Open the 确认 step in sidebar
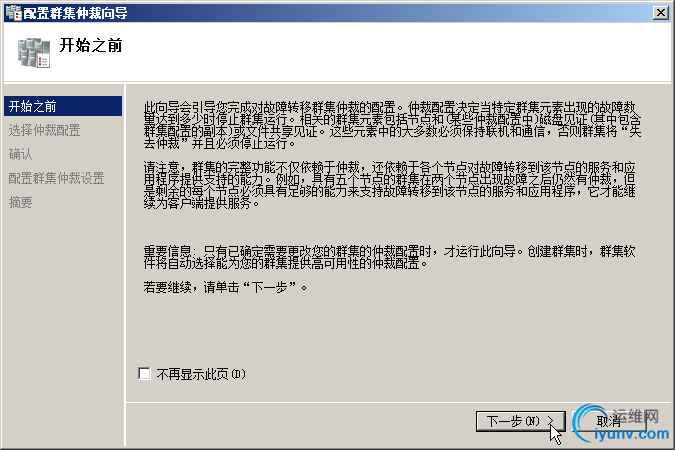The image size is (675, 450). (20, 154)
